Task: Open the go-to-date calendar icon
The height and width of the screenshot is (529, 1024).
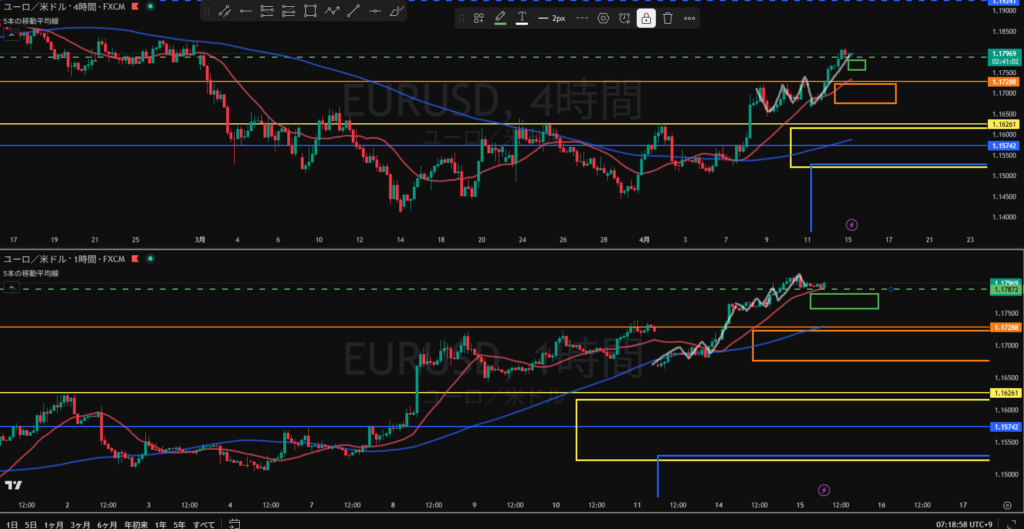Action: click(233, 523)
